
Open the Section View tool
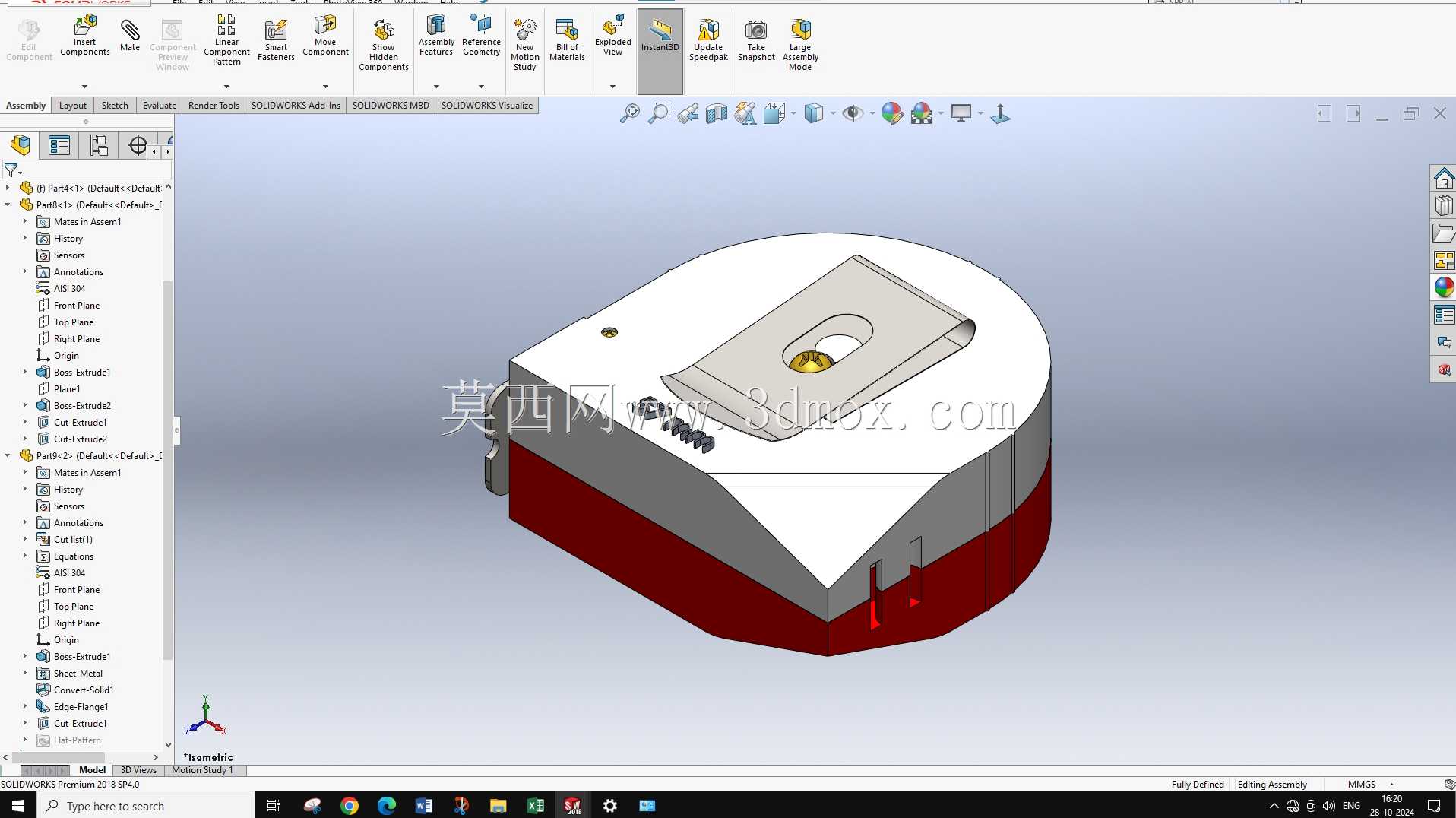[x=716, y=114]
